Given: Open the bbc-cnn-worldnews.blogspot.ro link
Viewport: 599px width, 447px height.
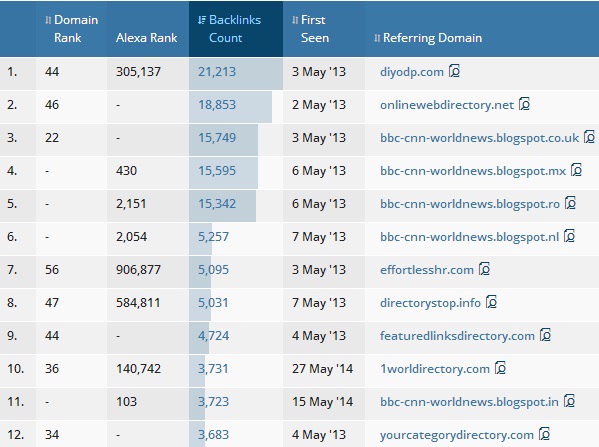Looking at the screenshot, I should point(470,204).
